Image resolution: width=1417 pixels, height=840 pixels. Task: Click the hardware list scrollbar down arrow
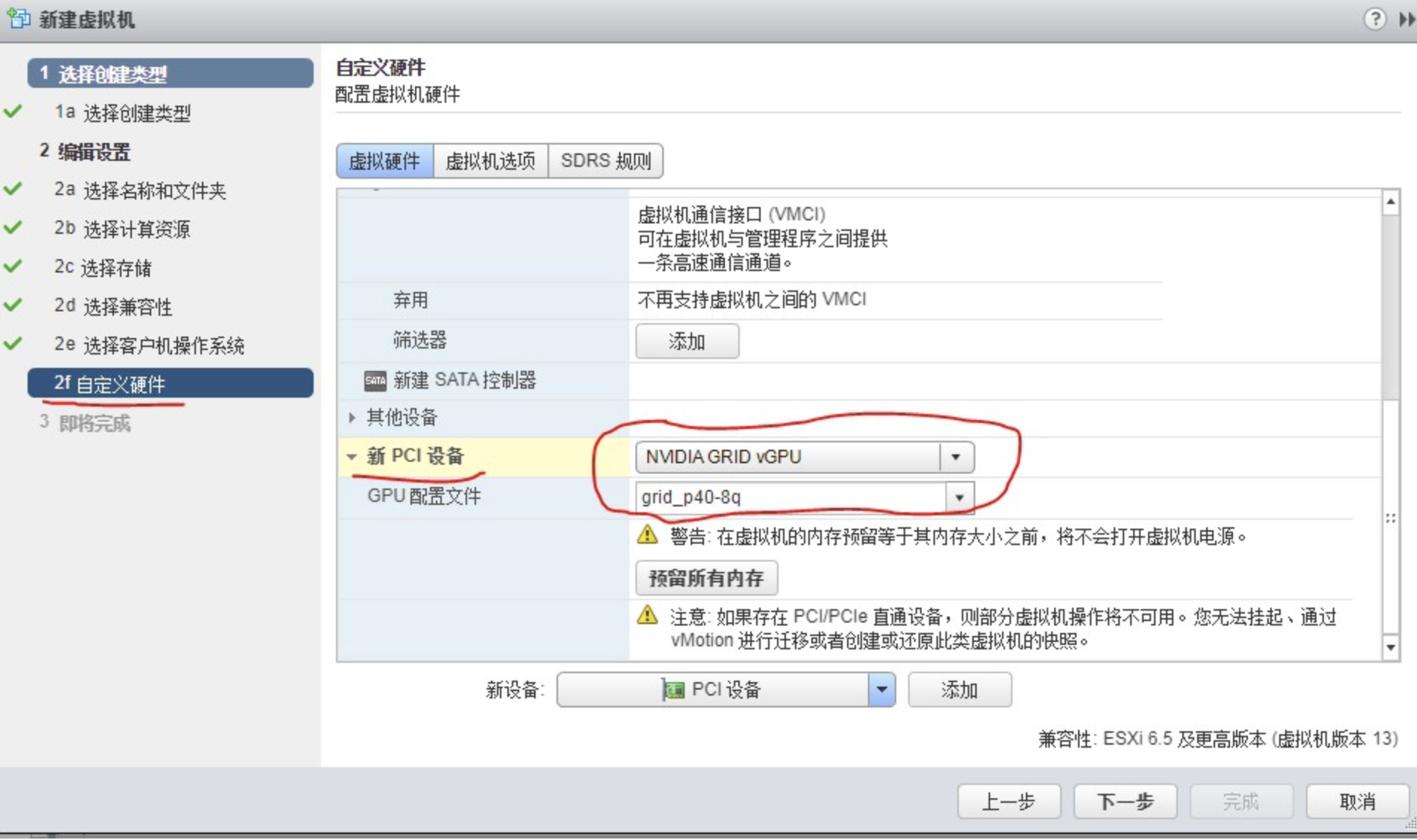[1390, 647]
